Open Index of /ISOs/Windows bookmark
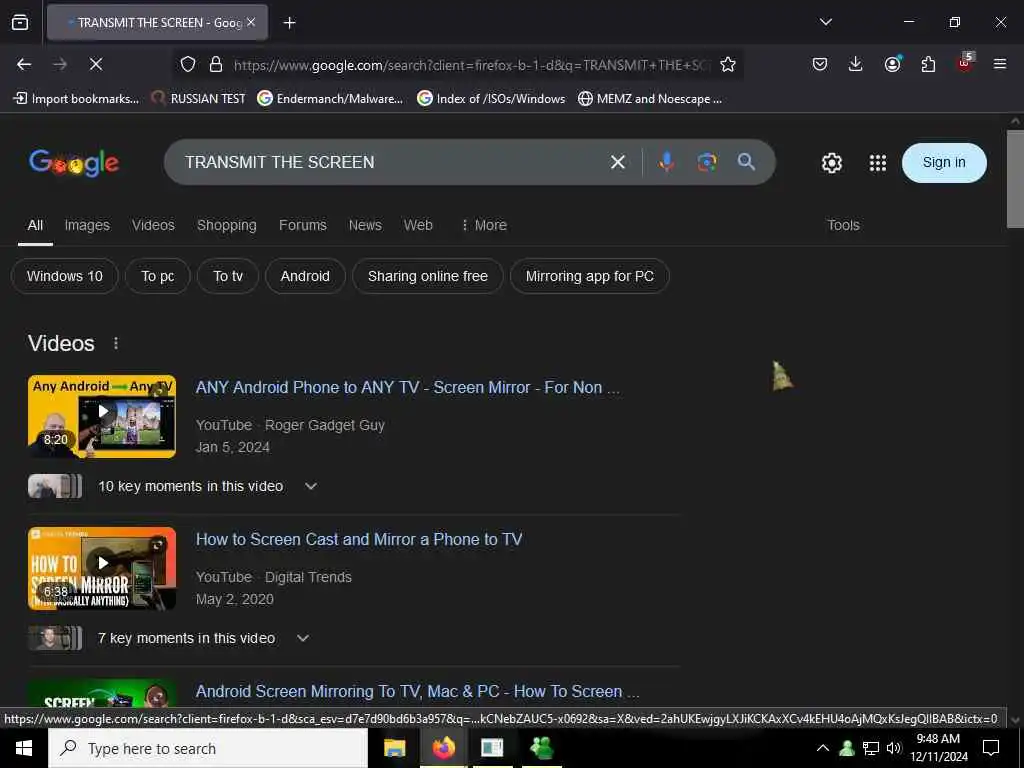 [491, 99]
